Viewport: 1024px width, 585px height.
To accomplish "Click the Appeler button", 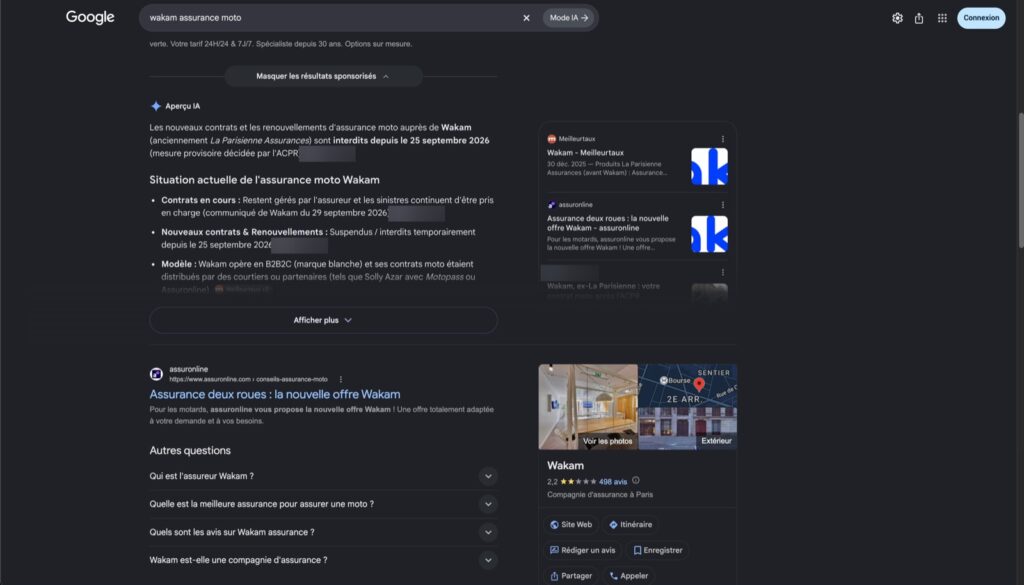I will point(628,576).
